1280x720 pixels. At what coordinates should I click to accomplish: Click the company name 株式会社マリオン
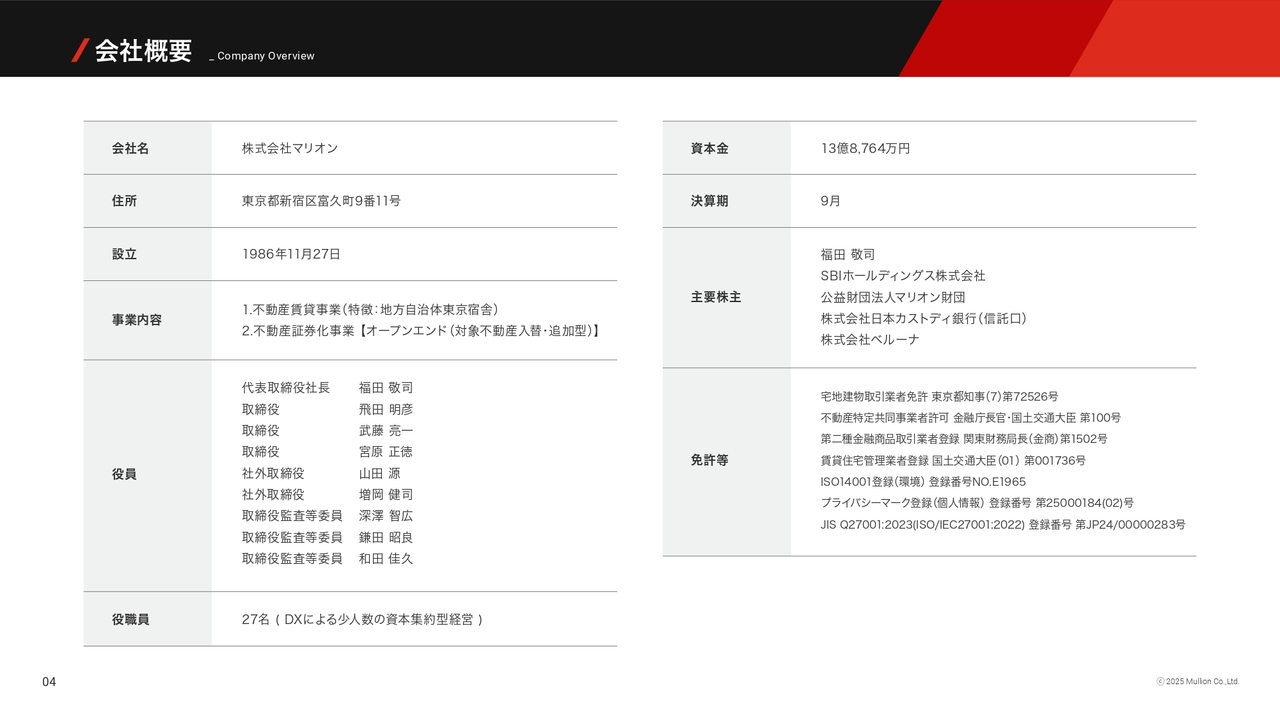[x=290, y=148]
